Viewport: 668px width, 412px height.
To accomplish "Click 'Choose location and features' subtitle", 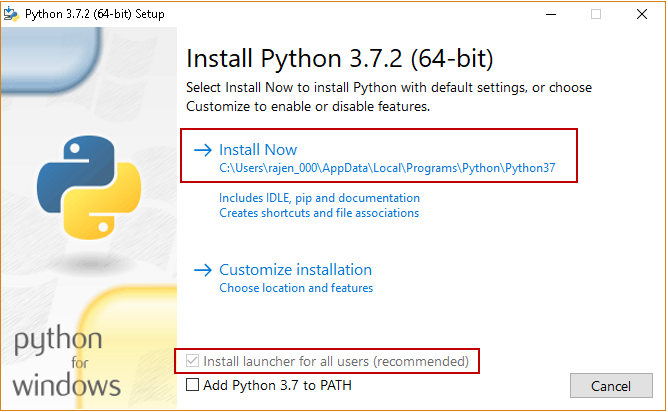I will [x=296, y=288].
